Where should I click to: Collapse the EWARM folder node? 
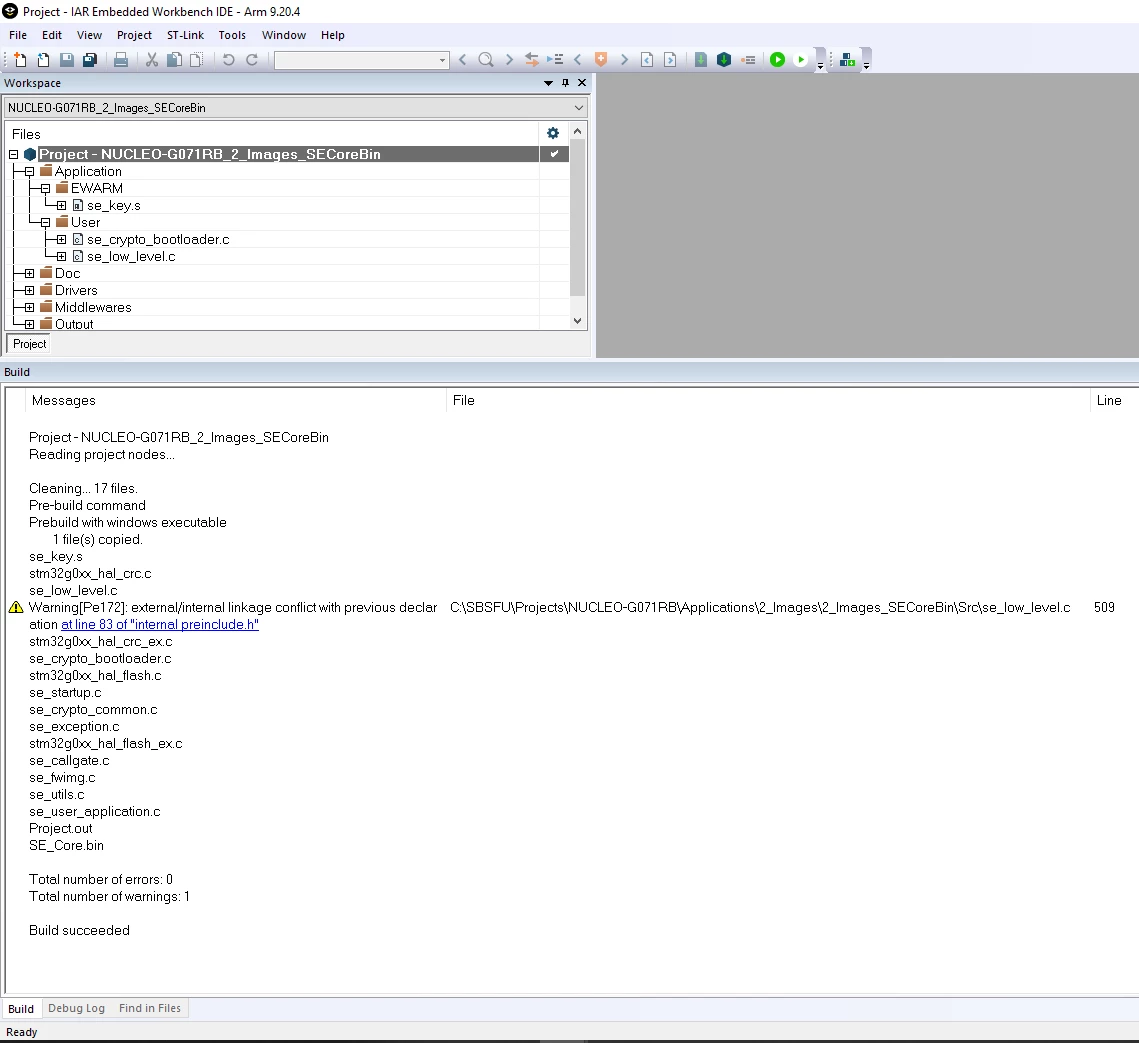point(45,188)
